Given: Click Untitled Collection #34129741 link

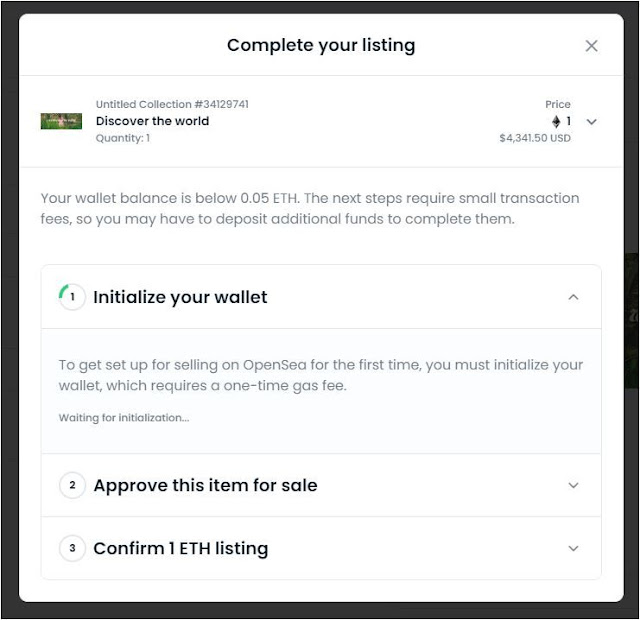Looking at the screenshot, I should pos(172,104).
